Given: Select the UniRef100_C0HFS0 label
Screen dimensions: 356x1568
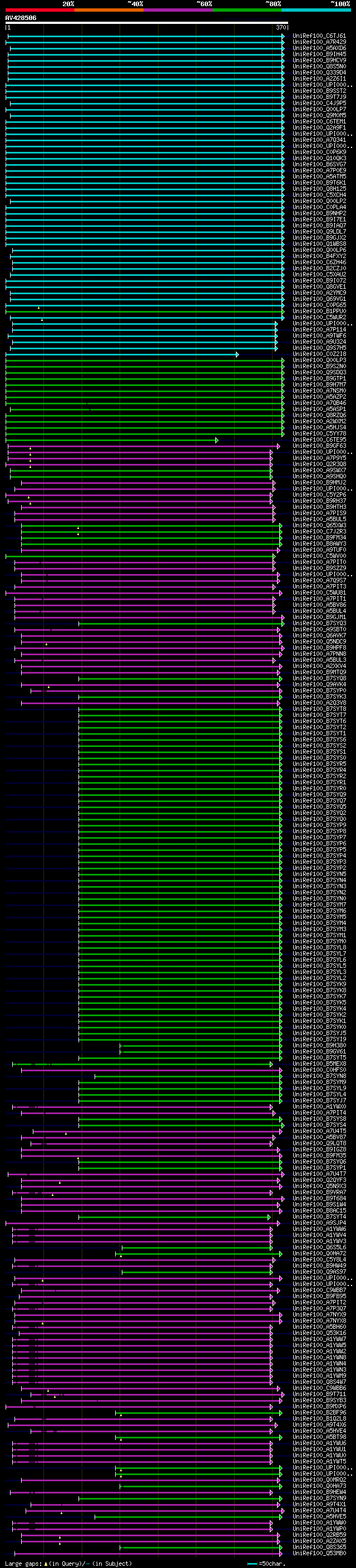Looking at the screenshot, I should [x=319, y=1070].
